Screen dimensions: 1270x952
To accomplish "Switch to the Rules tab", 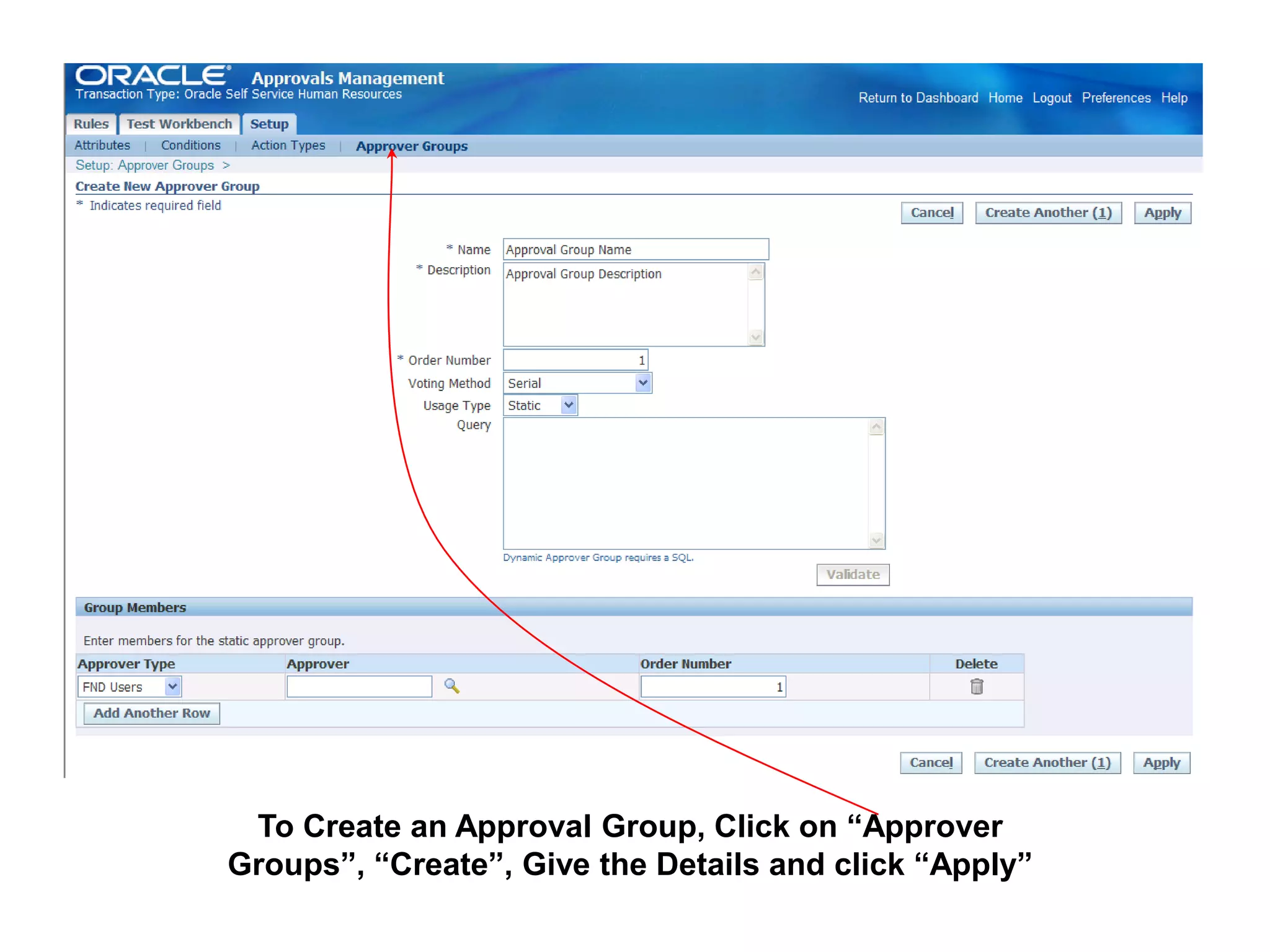I will click(91, 124).
